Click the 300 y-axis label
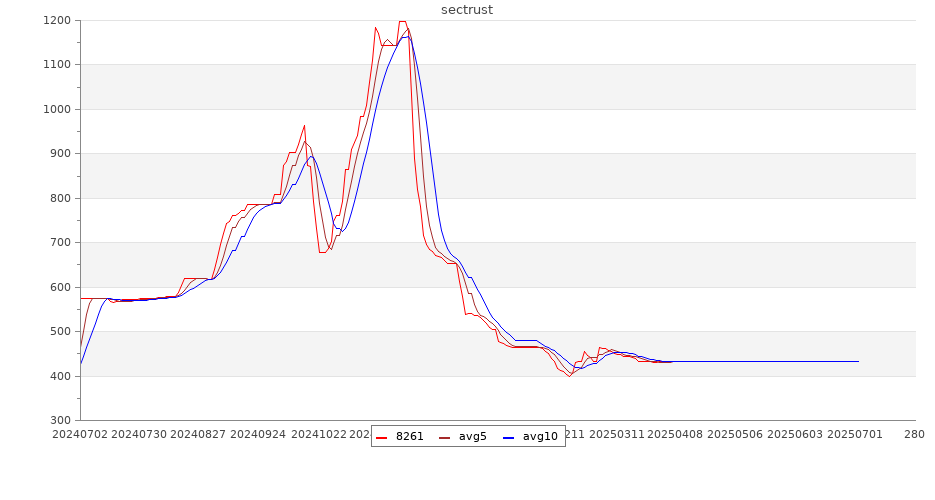The height and width of the screenshot is (500, 935). pyautogui.click(x=59, y=420)
